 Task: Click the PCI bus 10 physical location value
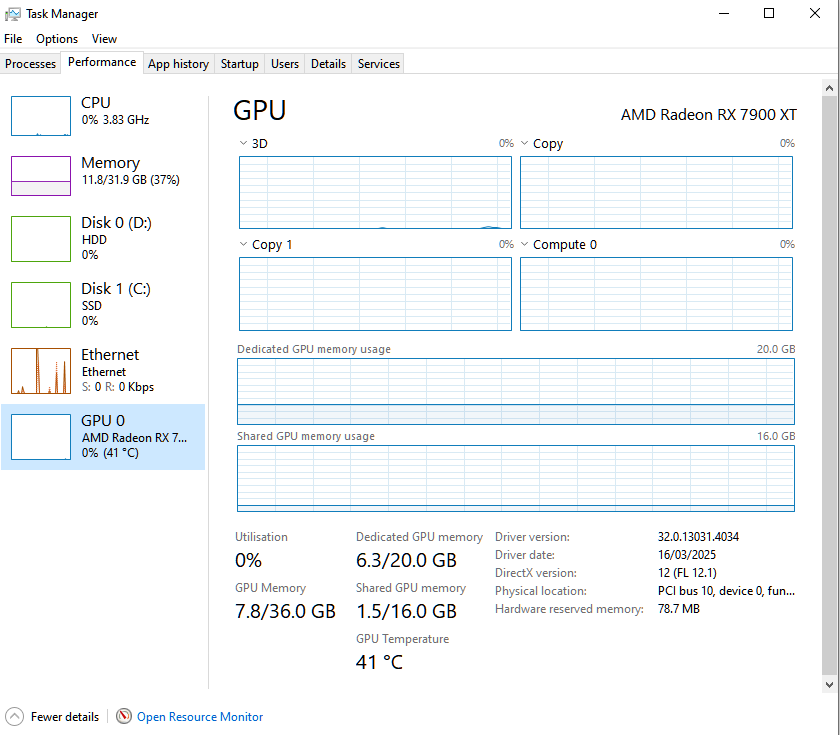tap(726, 591)
